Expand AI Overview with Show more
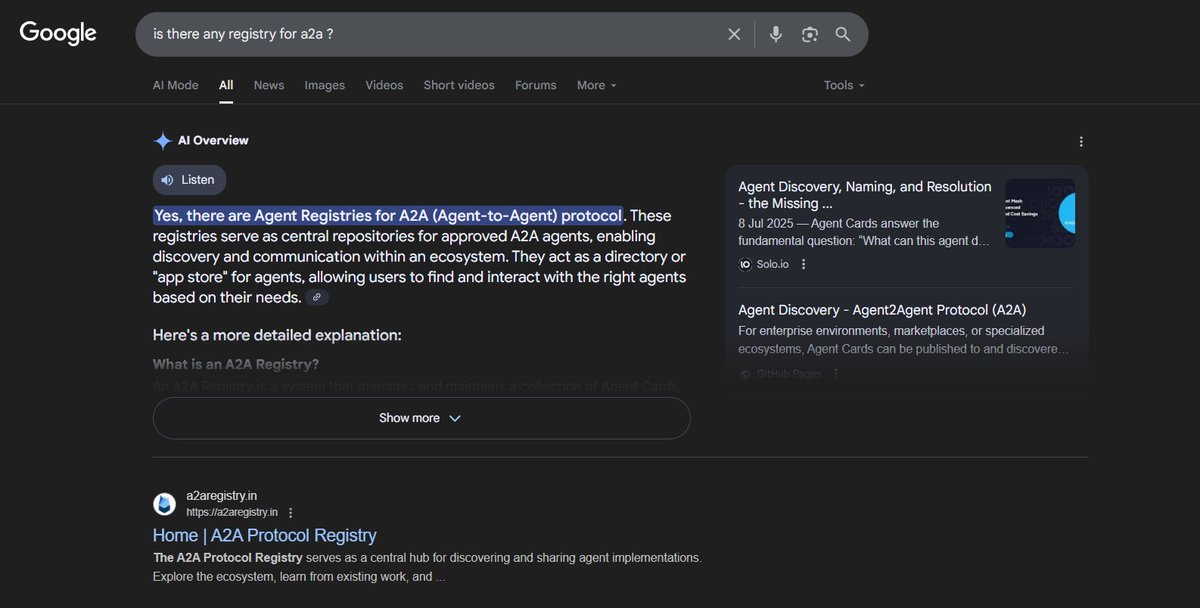 (x=421, y=418)
